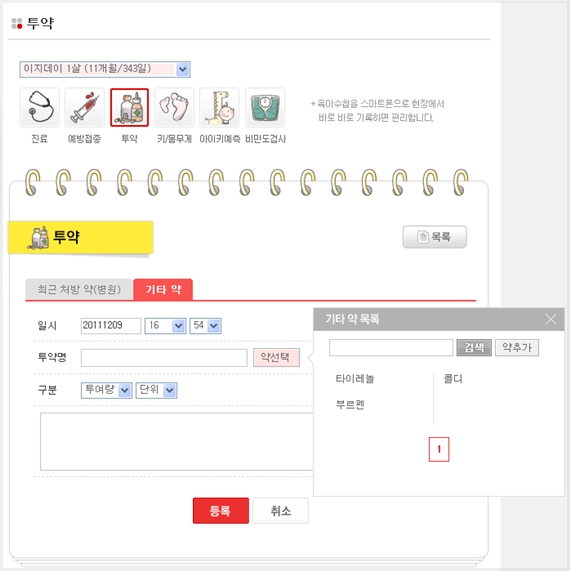The width and height of the screenshot is (570, 571).
Task: Click the red 등록 button
Action: (x=221, y=511)
